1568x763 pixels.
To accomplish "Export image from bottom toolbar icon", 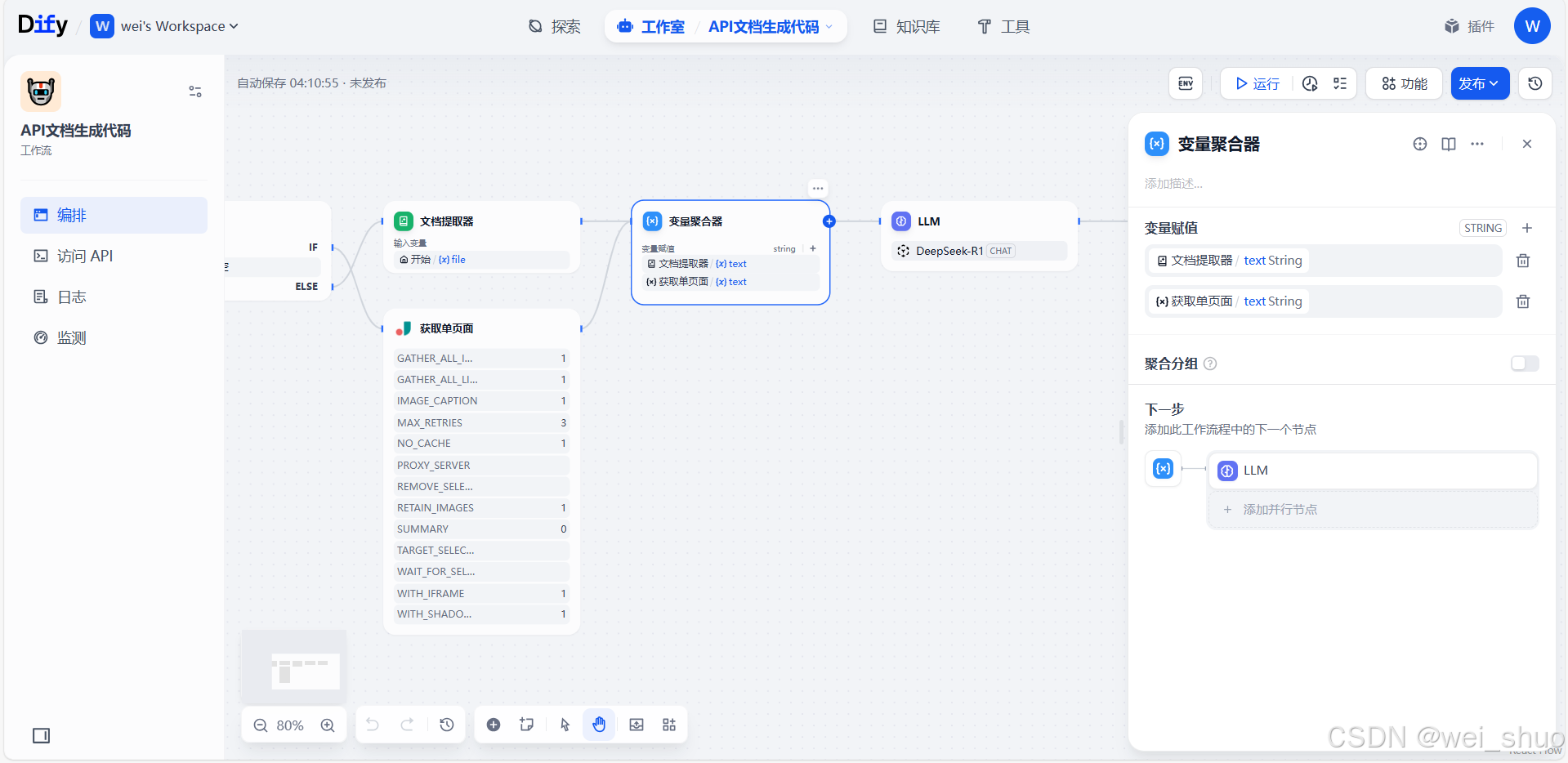I will tap(637, 725).
